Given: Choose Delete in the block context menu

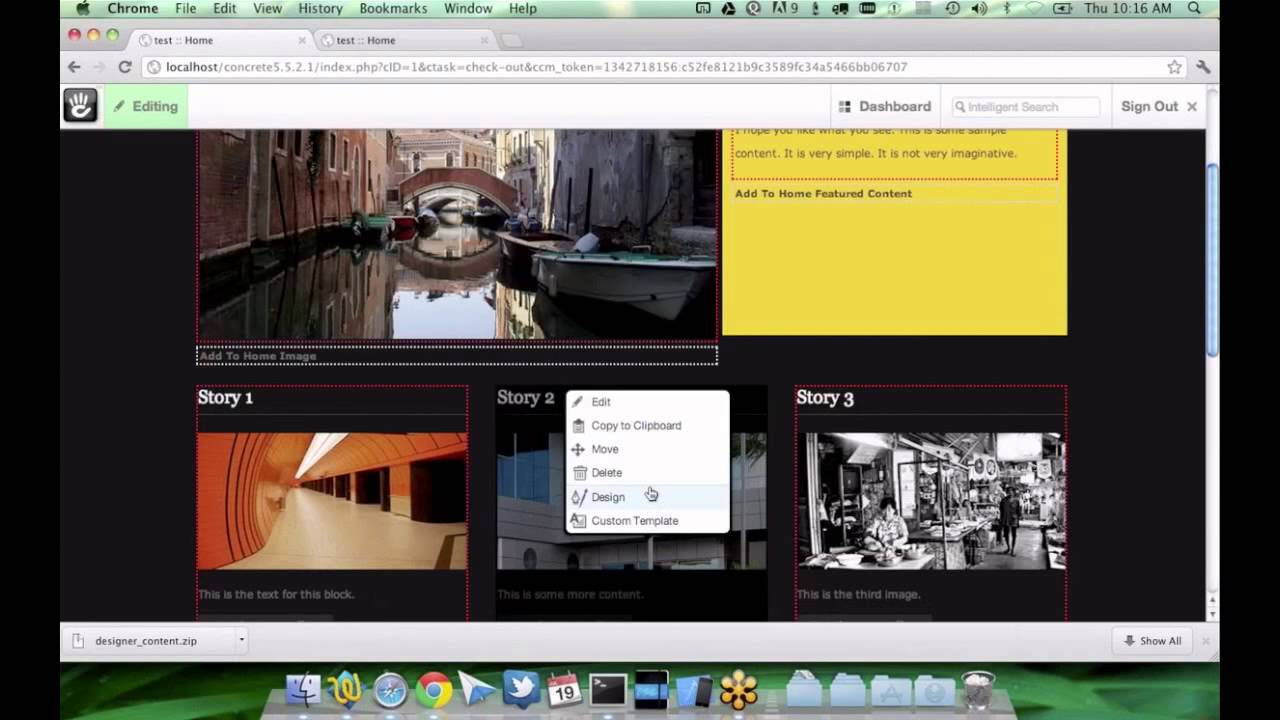Looking at the screenshot, I should click(648, 473).
